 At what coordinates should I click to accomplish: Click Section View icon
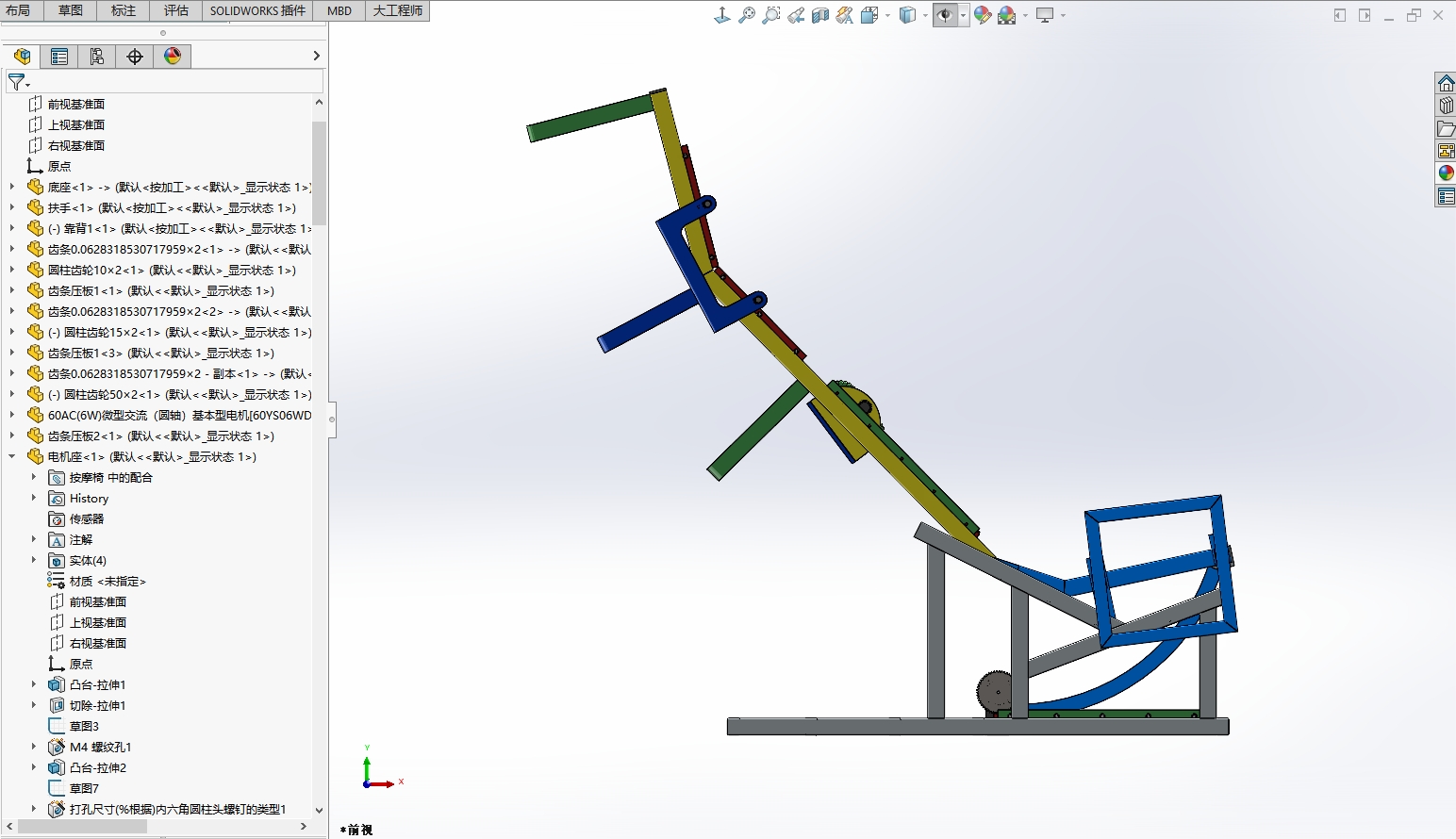[x=820, y=15]
